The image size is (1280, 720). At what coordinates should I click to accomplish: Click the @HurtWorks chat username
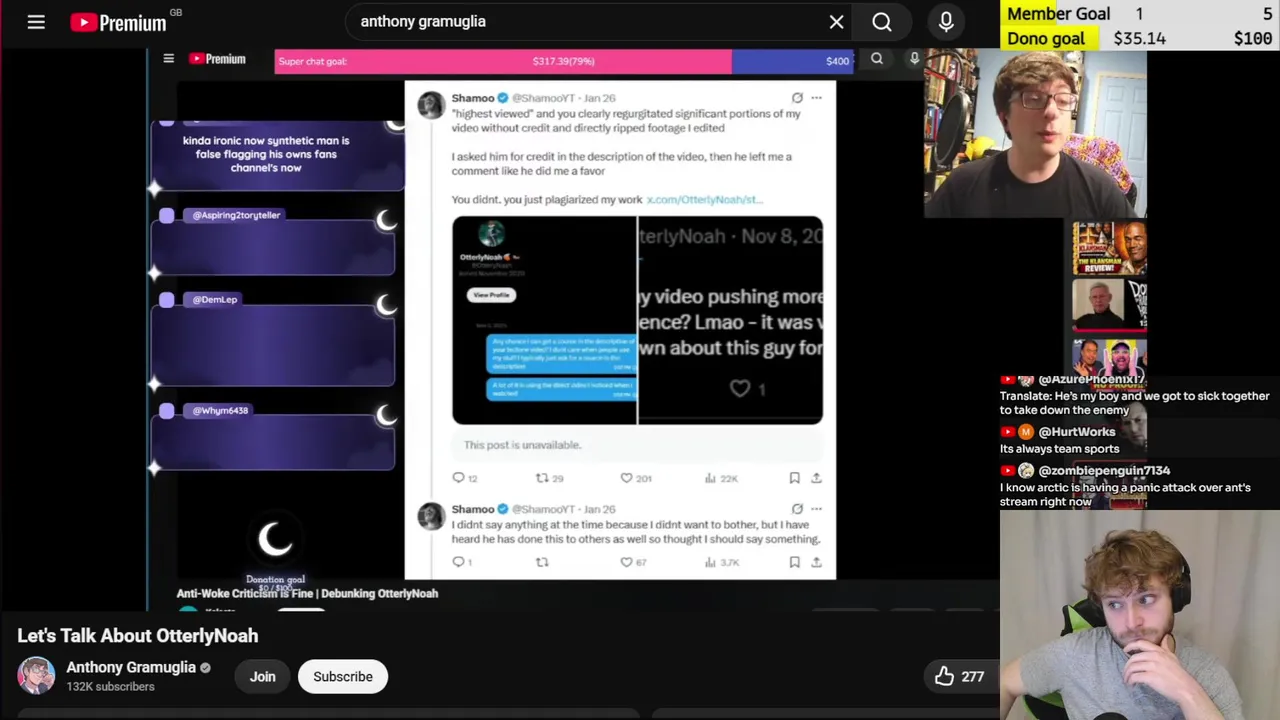tap(1076, 432)
